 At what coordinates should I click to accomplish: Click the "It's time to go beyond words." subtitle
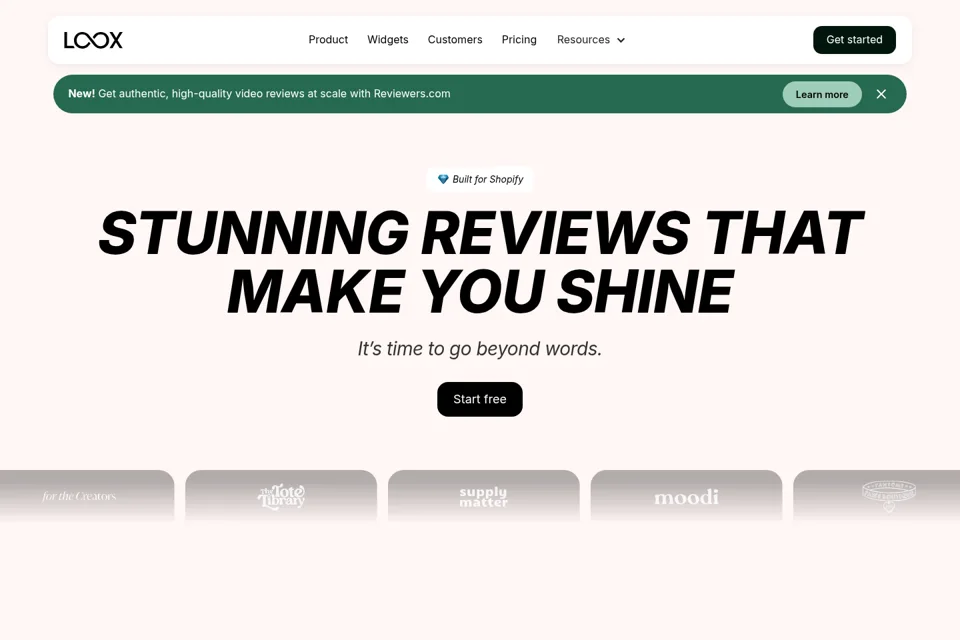480,348
